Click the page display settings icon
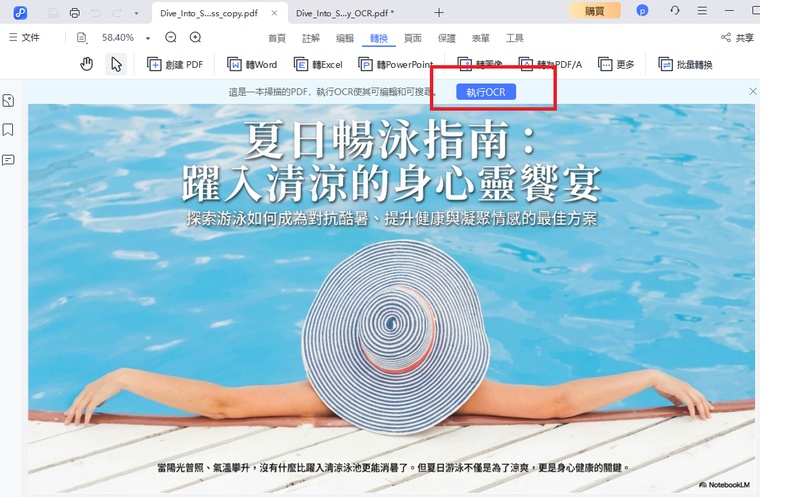Image resolution: width=800 pixels, height=497 pixels. 82,37
